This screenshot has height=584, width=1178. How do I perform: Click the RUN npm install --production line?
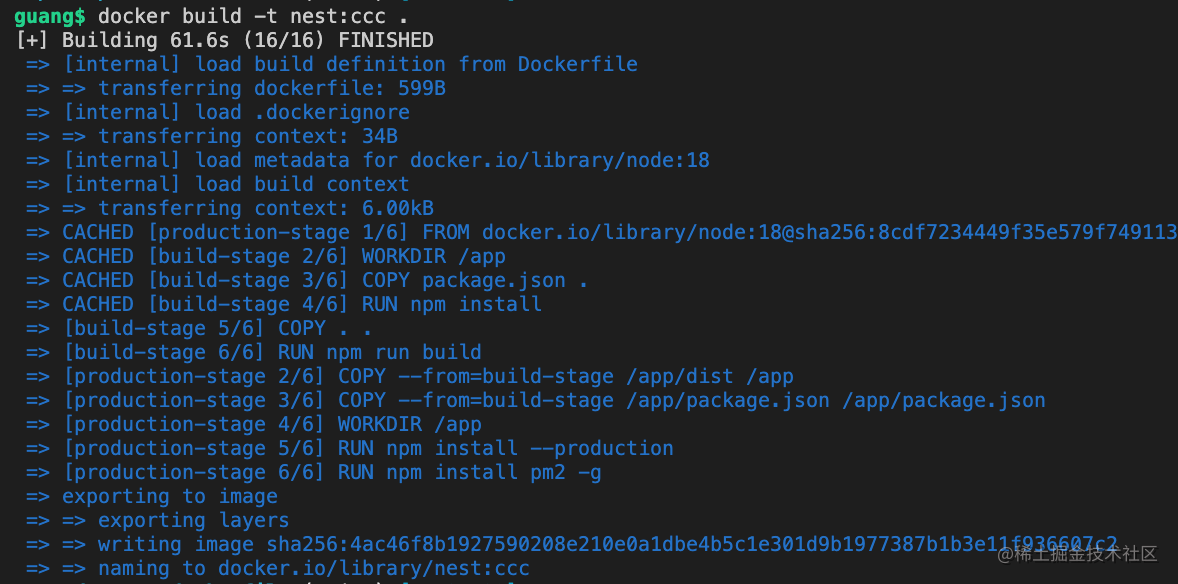(349, 449)
